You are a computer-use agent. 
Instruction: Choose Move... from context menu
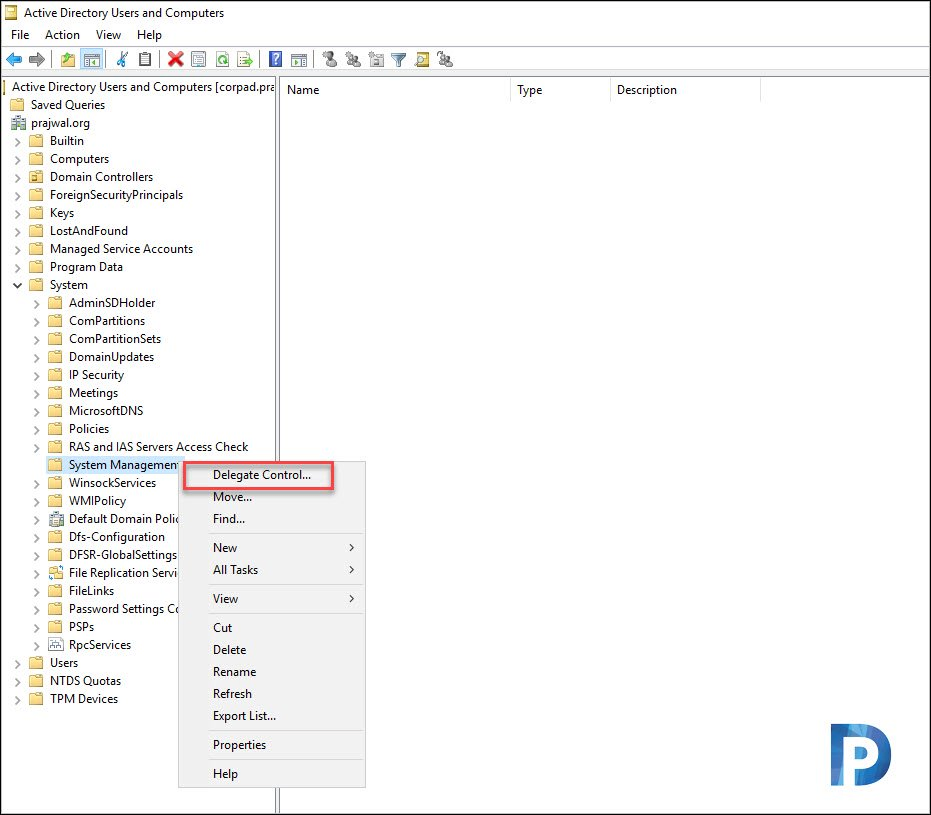[x=272, y=497]
